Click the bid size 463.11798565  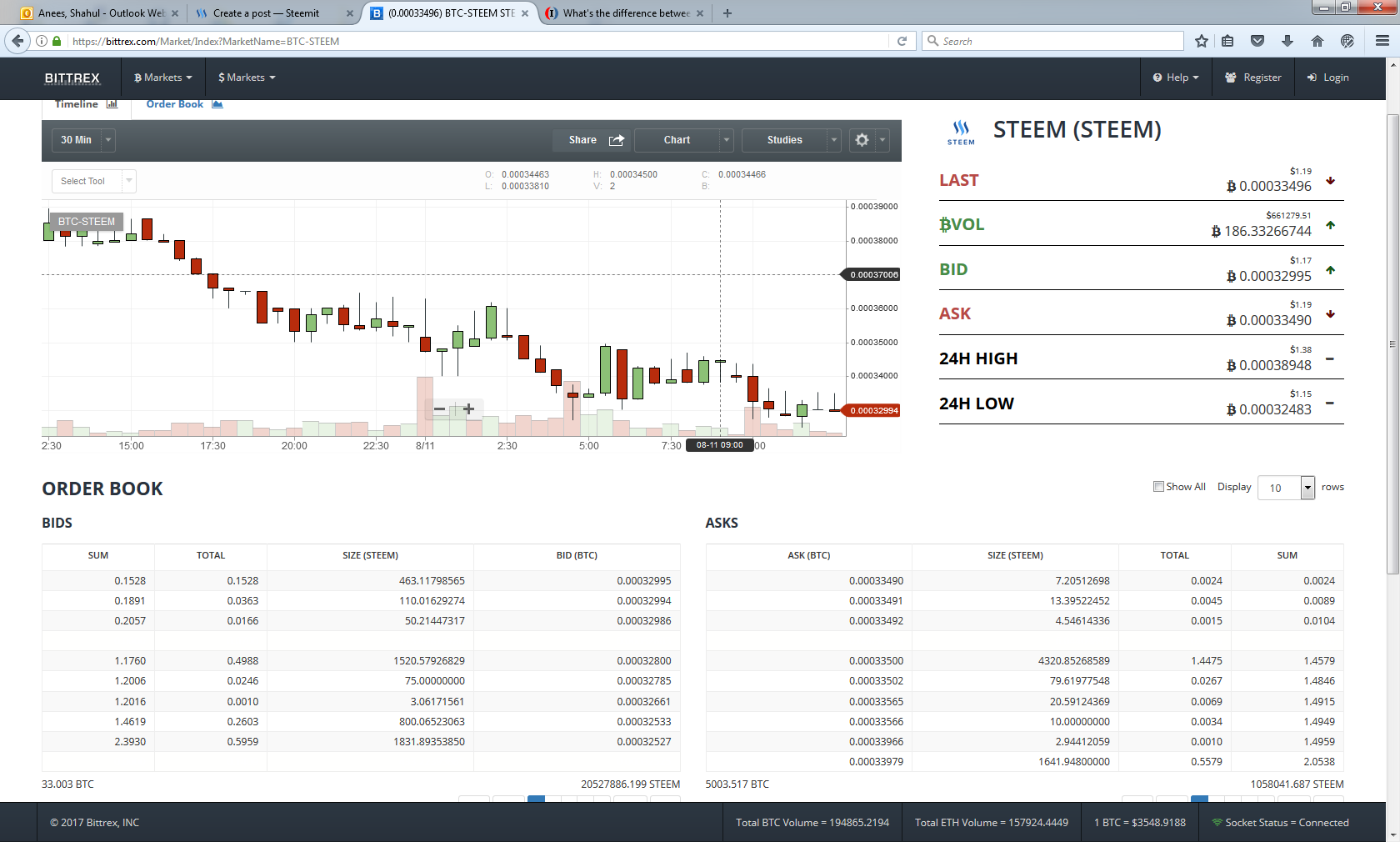coord(432,581)
